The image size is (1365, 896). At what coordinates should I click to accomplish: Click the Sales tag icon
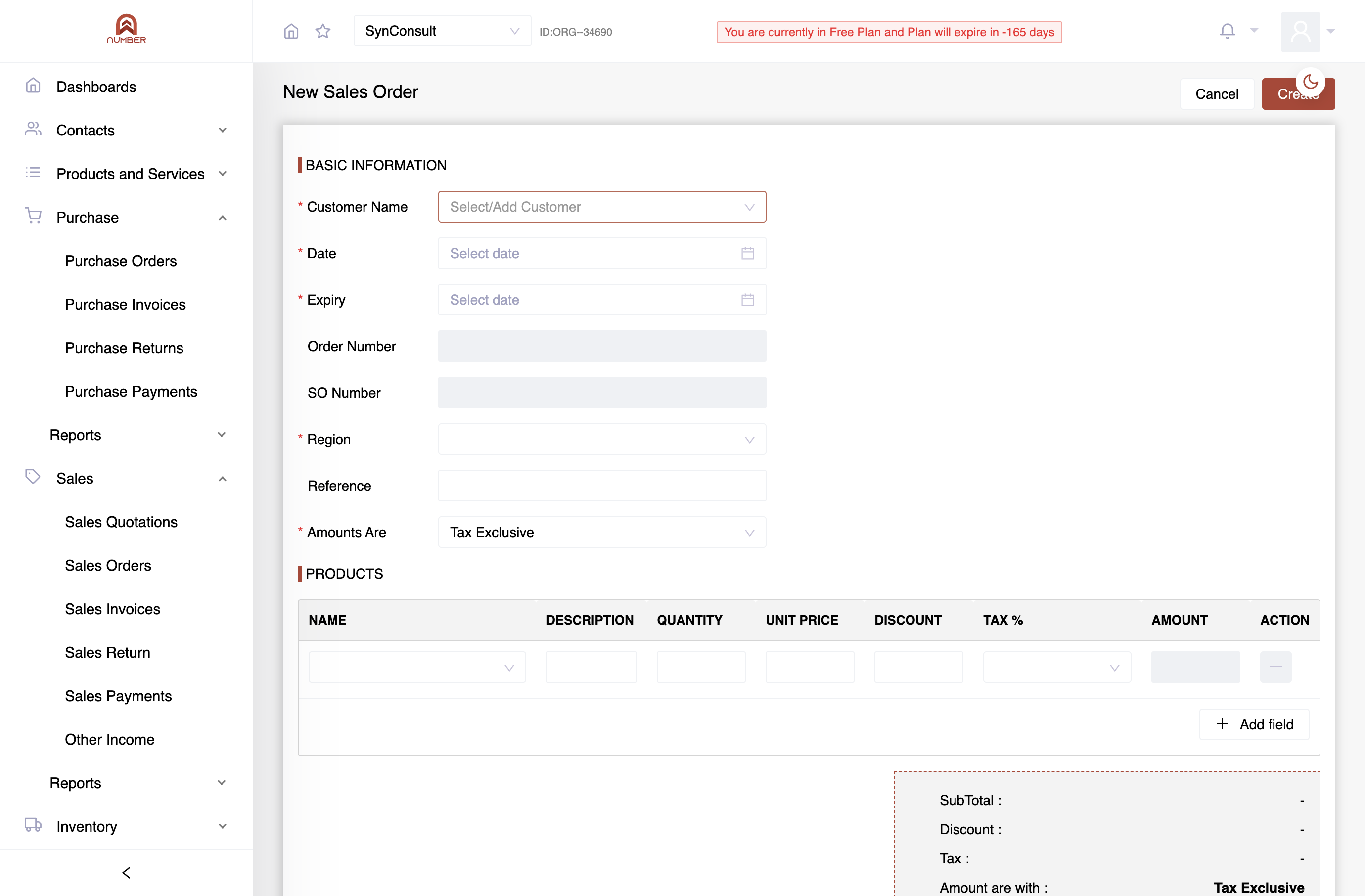pyautogui.click(x=33, y=476)
